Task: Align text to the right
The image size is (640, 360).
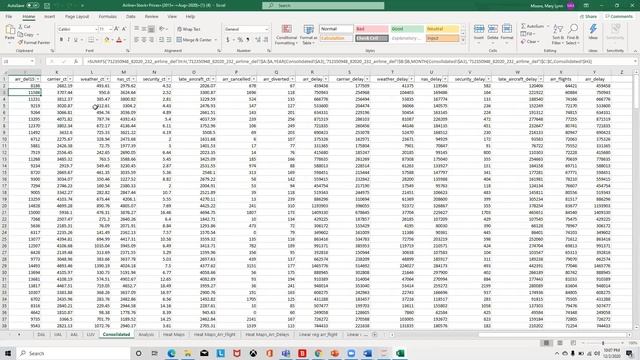Action: (151, 40)
